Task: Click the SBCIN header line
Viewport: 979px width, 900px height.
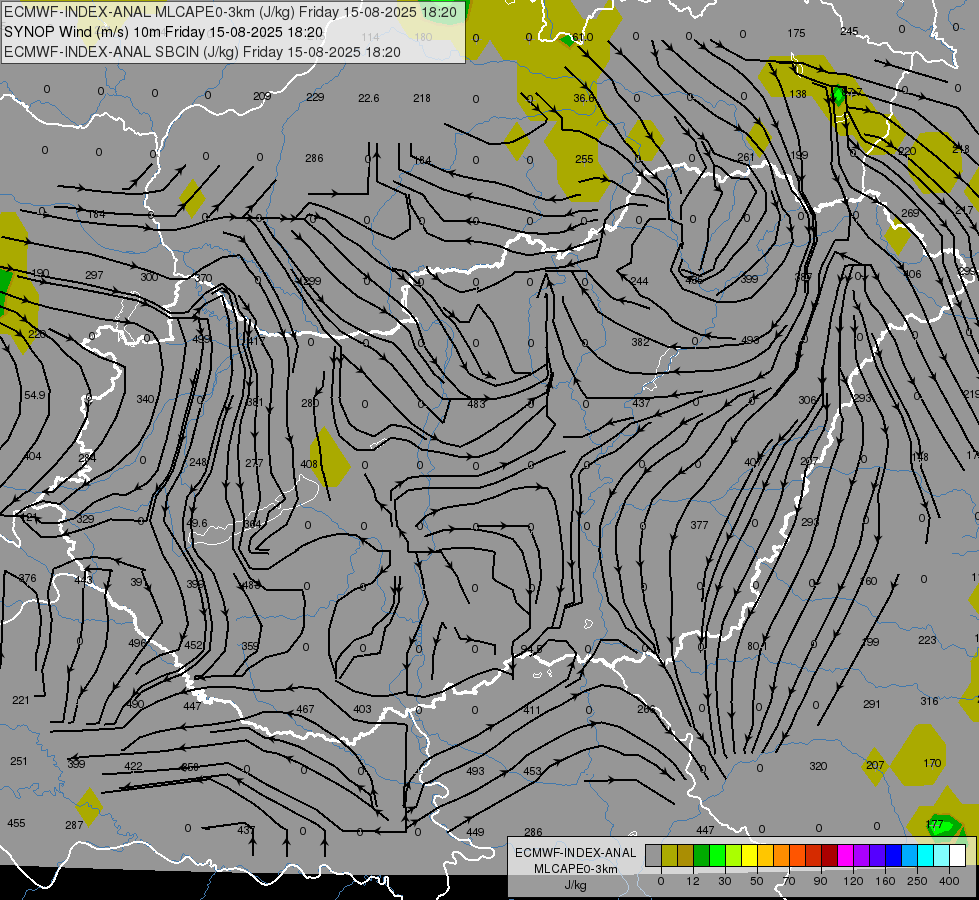Action: (x=202, y=52)
